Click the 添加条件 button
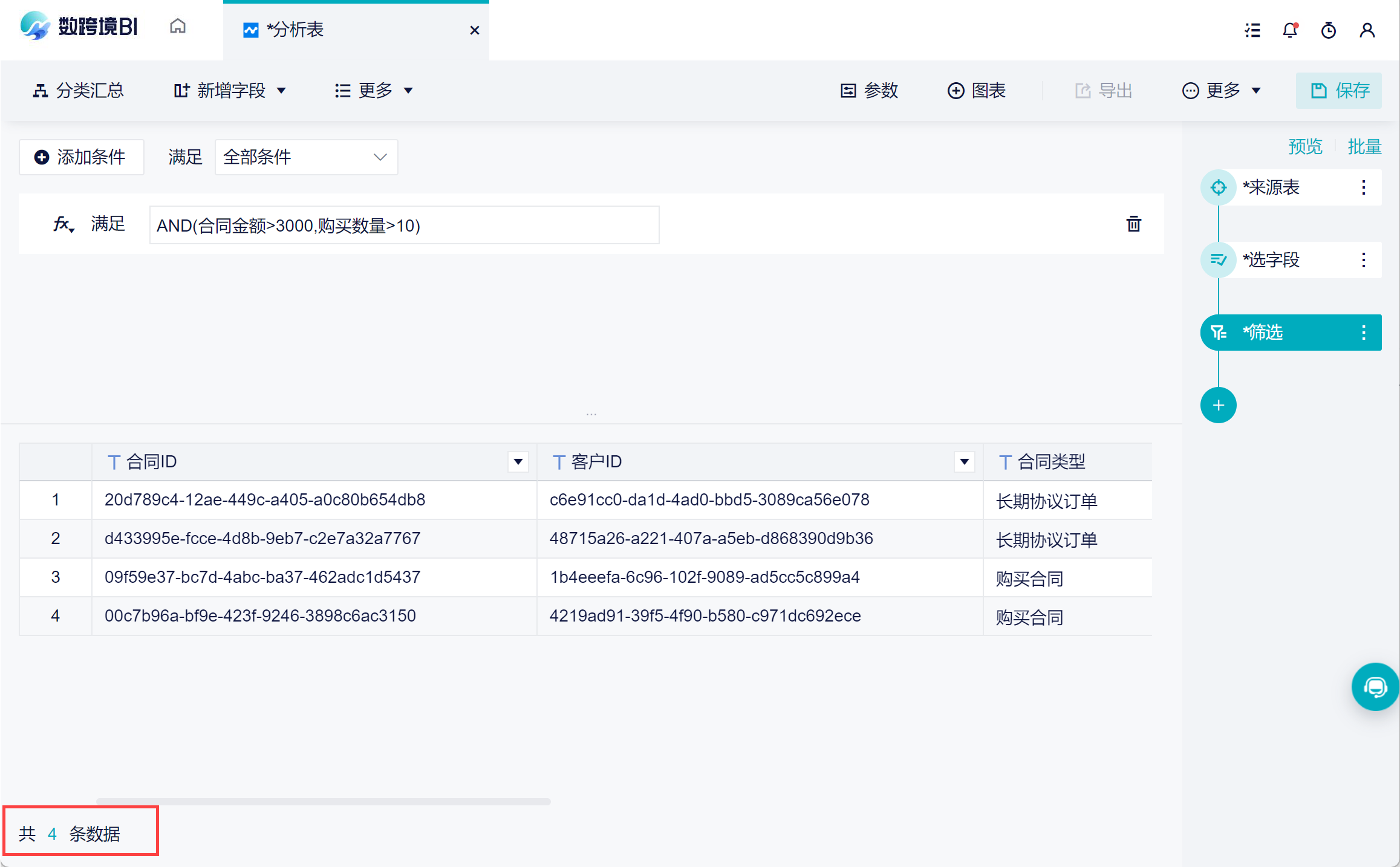 click(81, 157)
